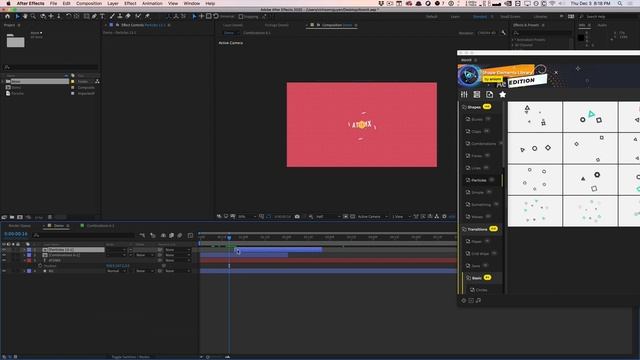This screenshot has width=640, height=360.
Task: Open the sliders settings icon in AtomX
Action: point(464,94)
